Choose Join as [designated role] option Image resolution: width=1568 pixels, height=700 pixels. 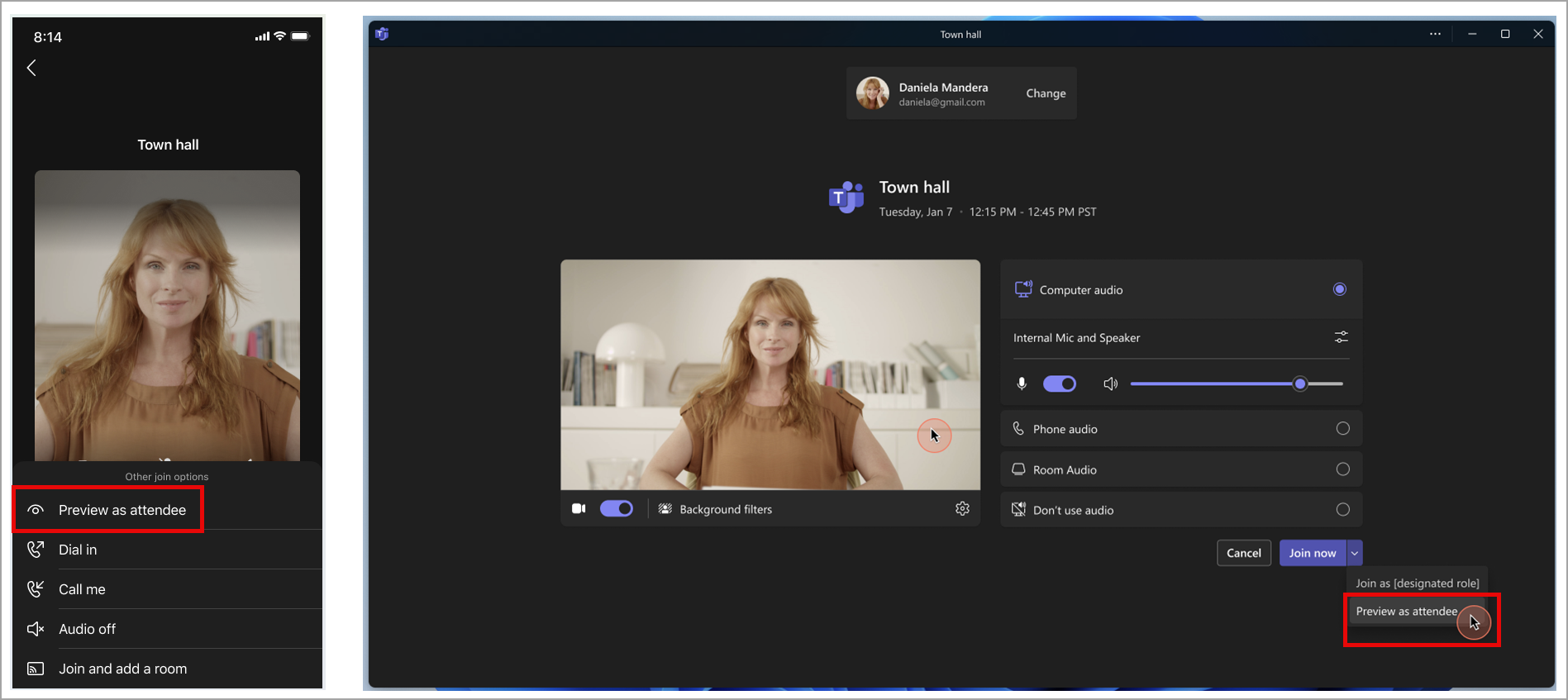click(1417, 583)
